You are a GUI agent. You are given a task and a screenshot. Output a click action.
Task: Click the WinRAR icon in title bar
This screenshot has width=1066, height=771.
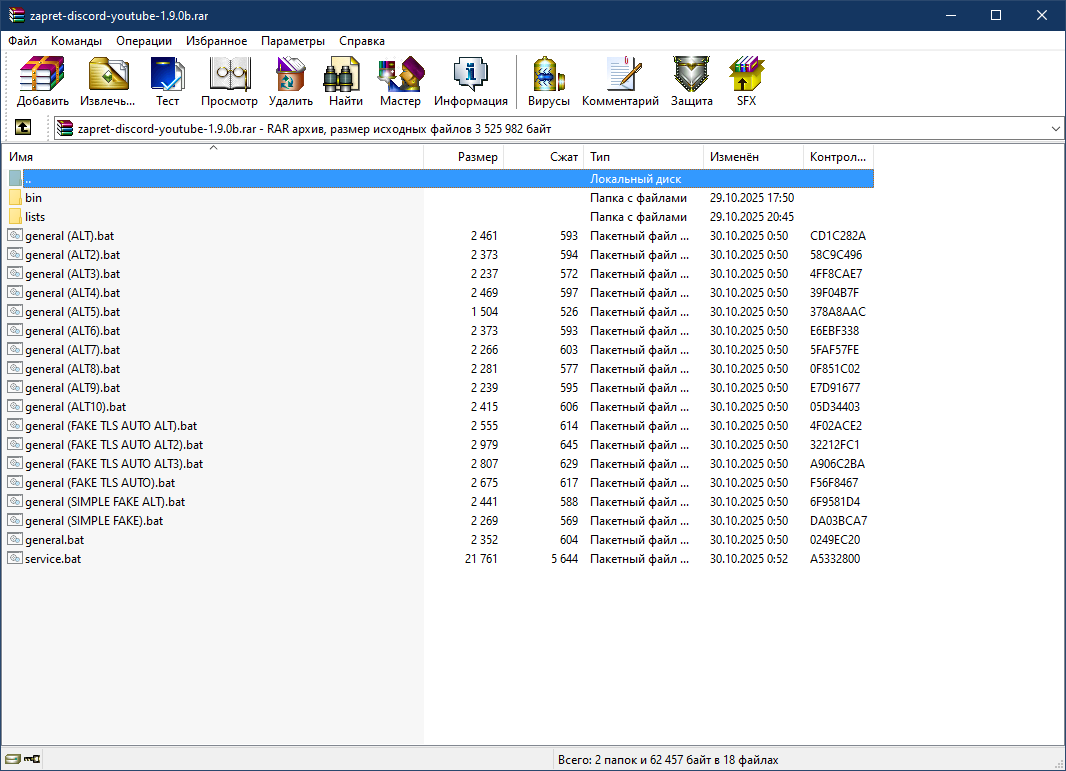pos(16,15)
